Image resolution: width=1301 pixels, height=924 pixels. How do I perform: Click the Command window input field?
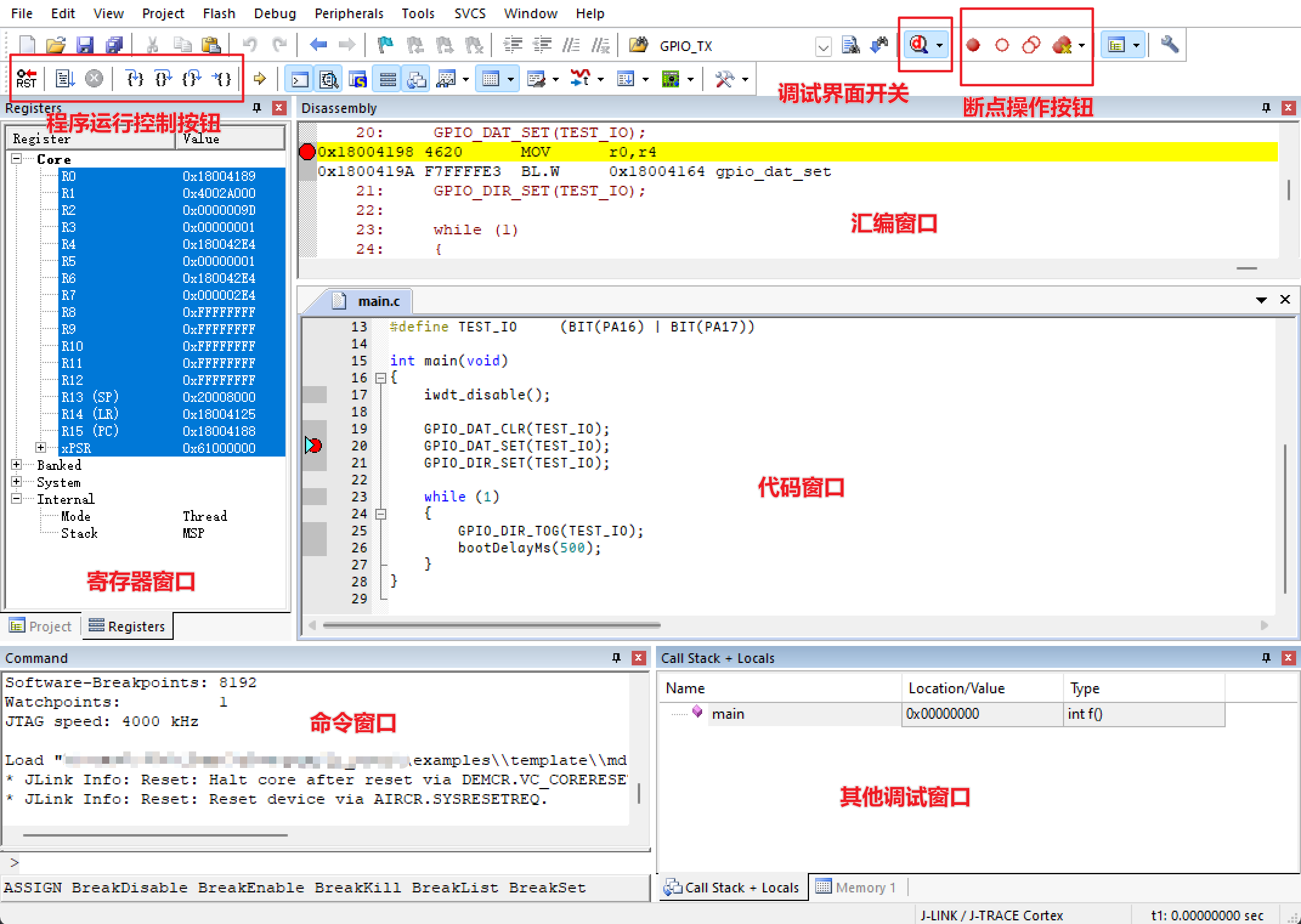coord(328,862)
